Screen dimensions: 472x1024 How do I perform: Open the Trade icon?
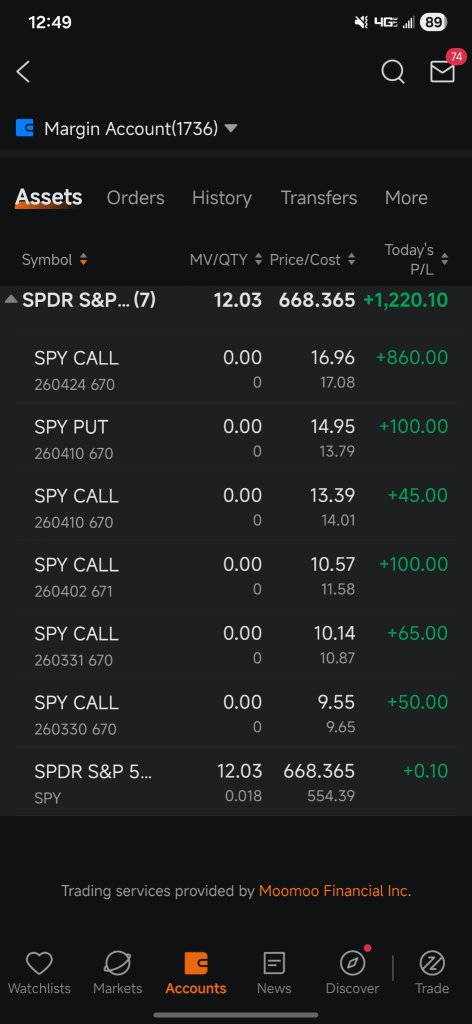tap(432, 963)
